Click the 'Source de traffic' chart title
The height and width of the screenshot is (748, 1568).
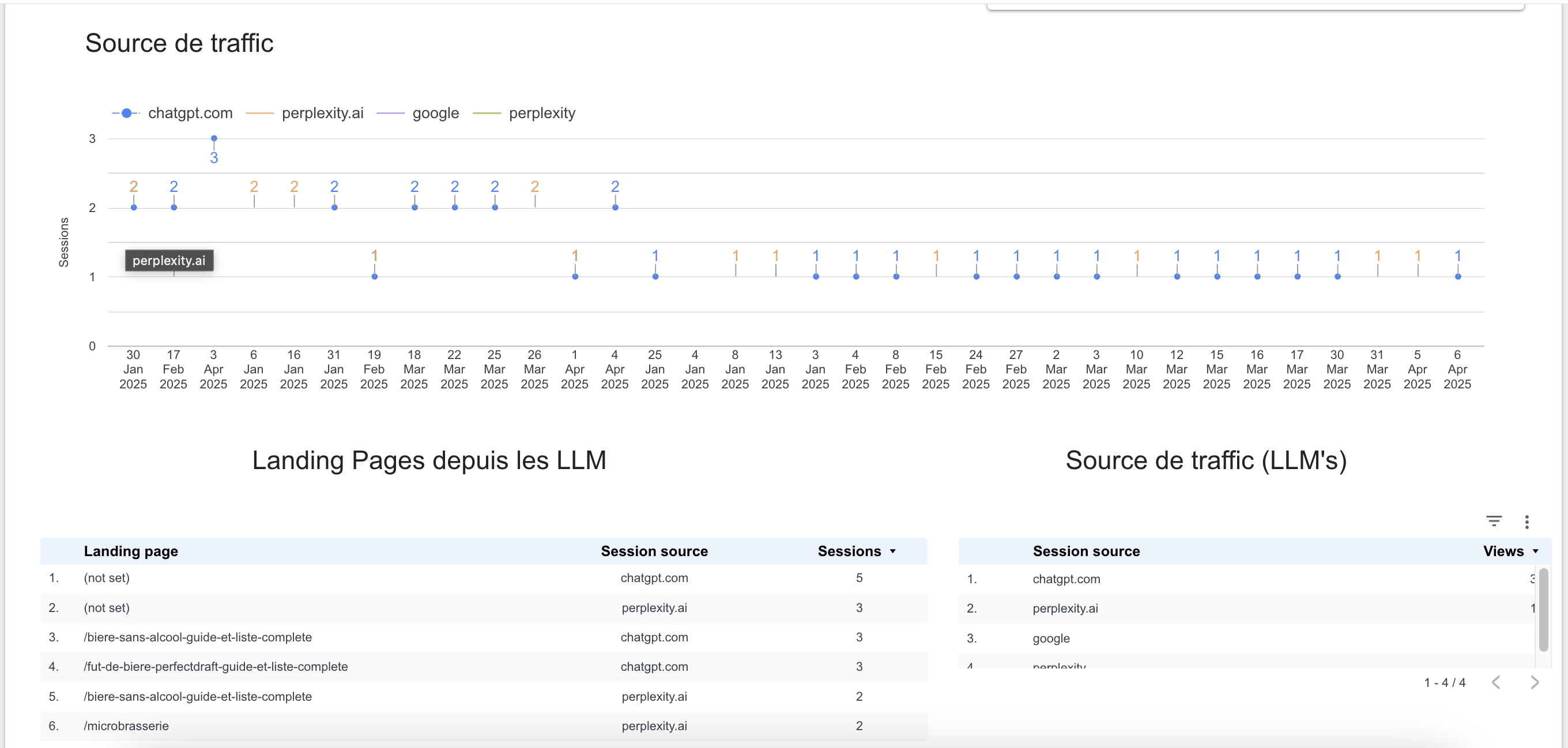pos(179,43)
